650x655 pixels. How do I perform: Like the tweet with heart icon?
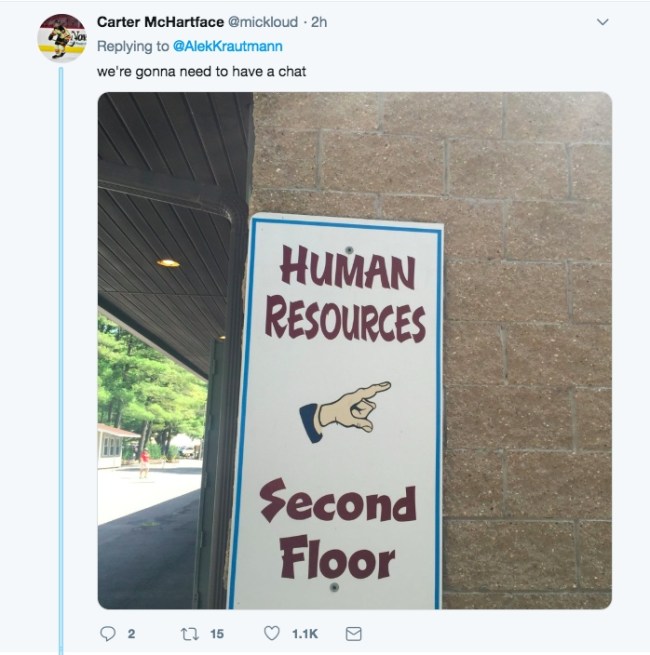coord(272,633)
